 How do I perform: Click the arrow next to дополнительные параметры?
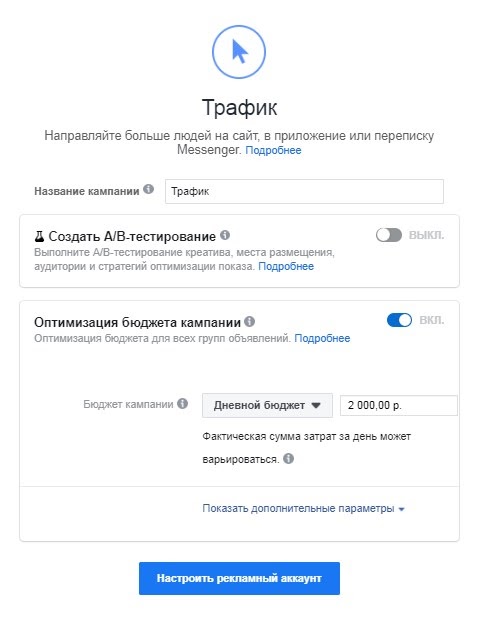click(x=401, y=509)
